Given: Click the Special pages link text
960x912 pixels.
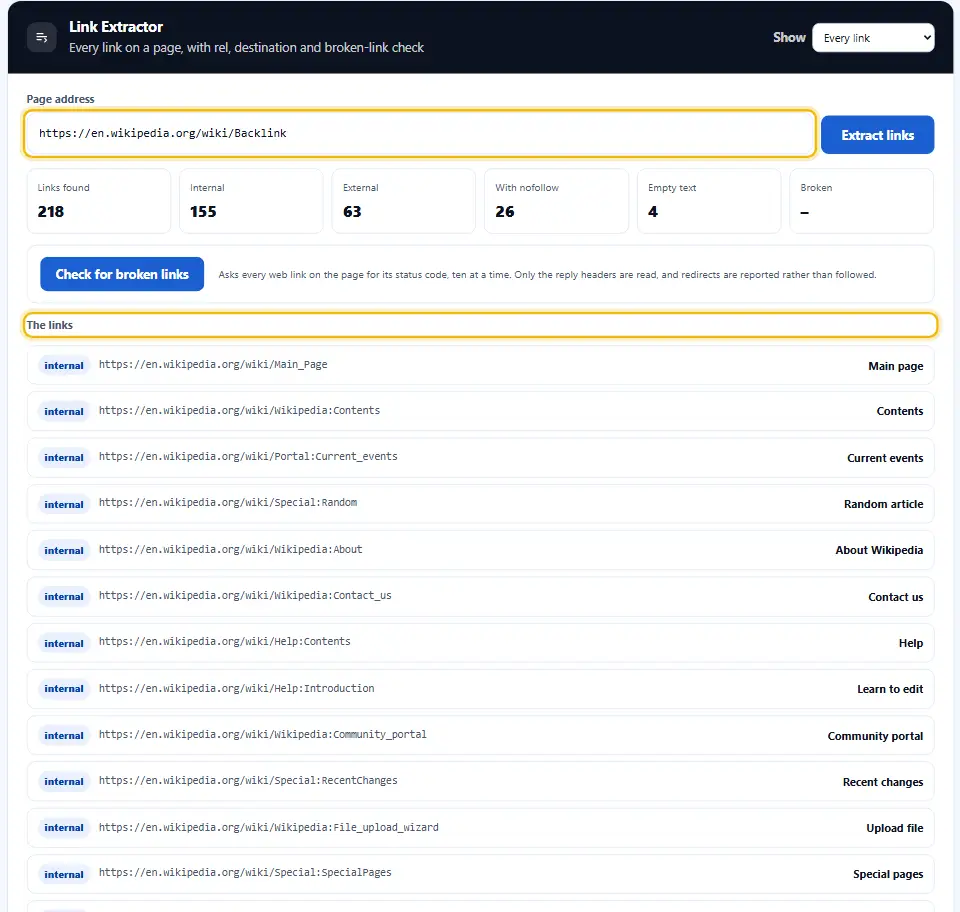Looking at the screenshot, I should pyautogui.click(x=888, y=874).
